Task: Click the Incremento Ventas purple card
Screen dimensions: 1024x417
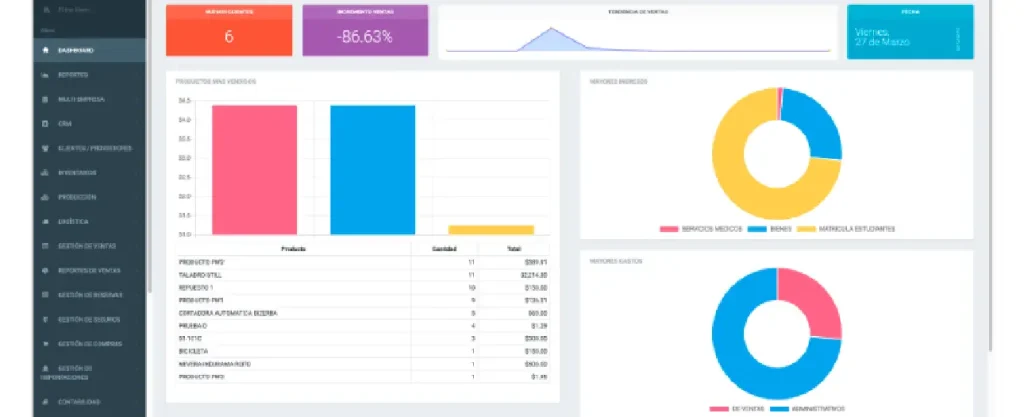Action: click(x=365, y=31)
